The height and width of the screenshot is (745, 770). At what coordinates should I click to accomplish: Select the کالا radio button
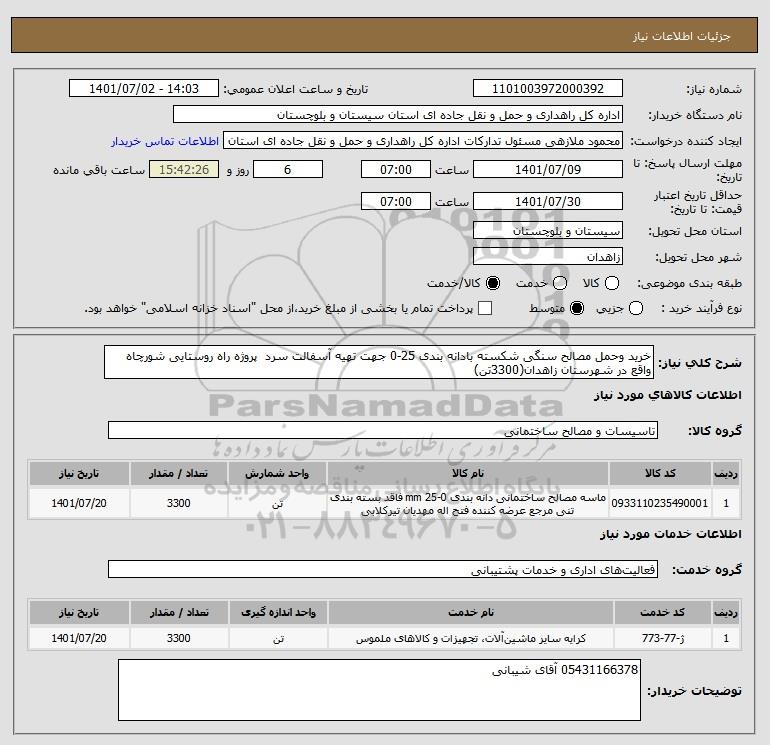tap(612, 283)
